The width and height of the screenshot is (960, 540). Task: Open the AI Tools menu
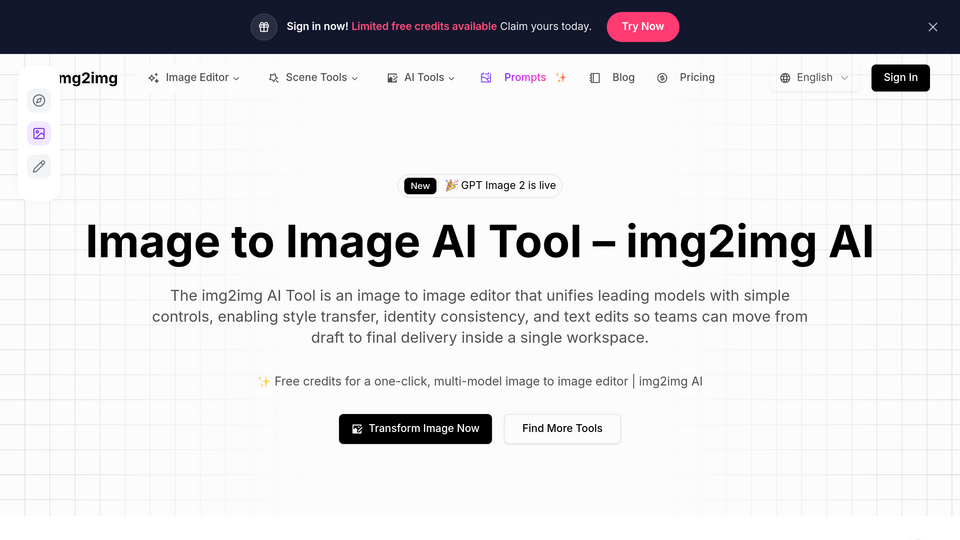pyautogui.click(x=424, y=78)
